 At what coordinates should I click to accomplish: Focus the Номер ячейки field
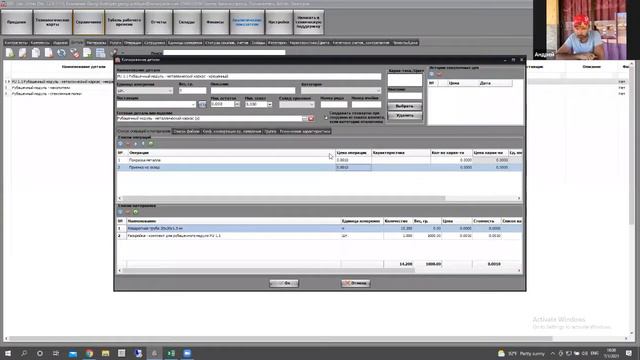(x=366, y=104)
